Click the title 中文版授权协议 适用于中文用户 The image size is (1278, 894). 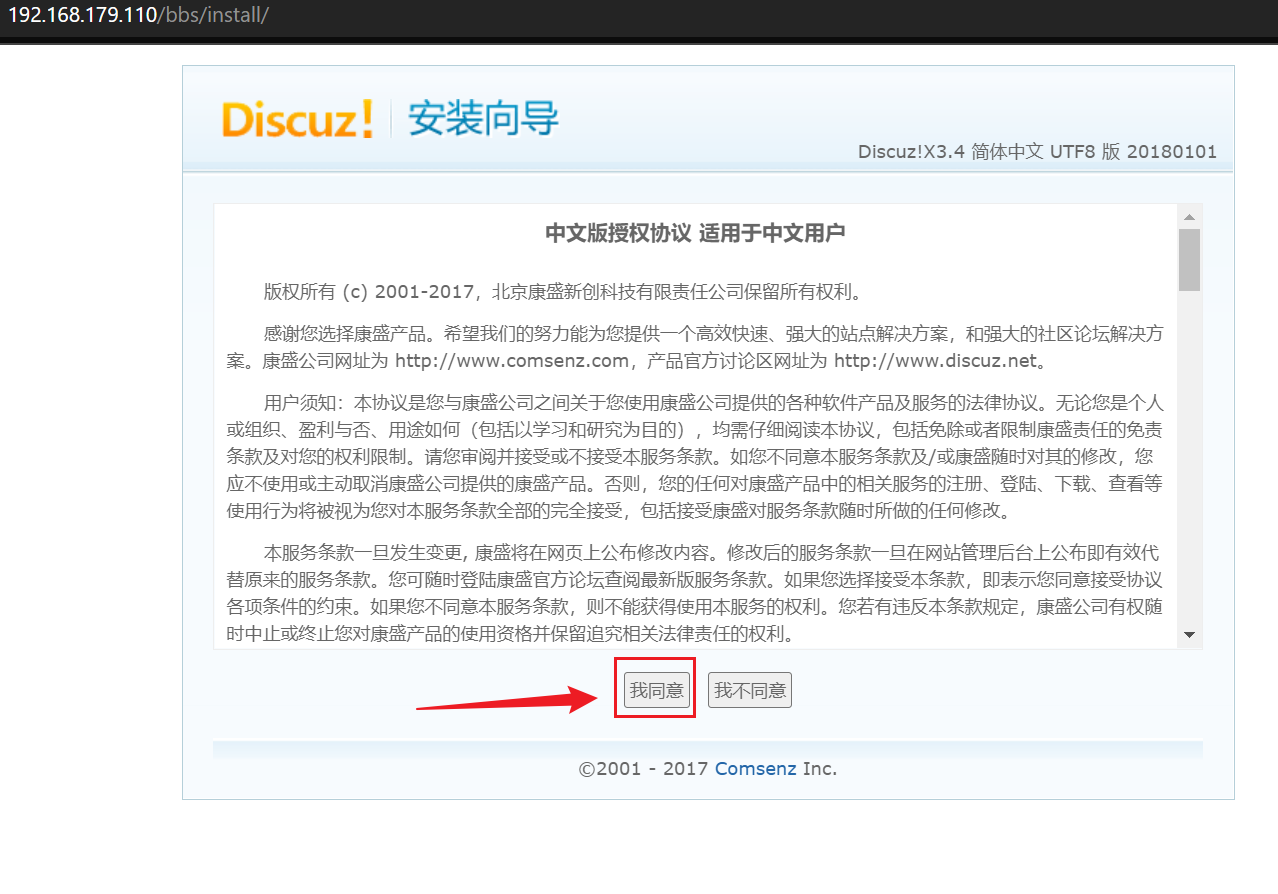coord(695,233)
